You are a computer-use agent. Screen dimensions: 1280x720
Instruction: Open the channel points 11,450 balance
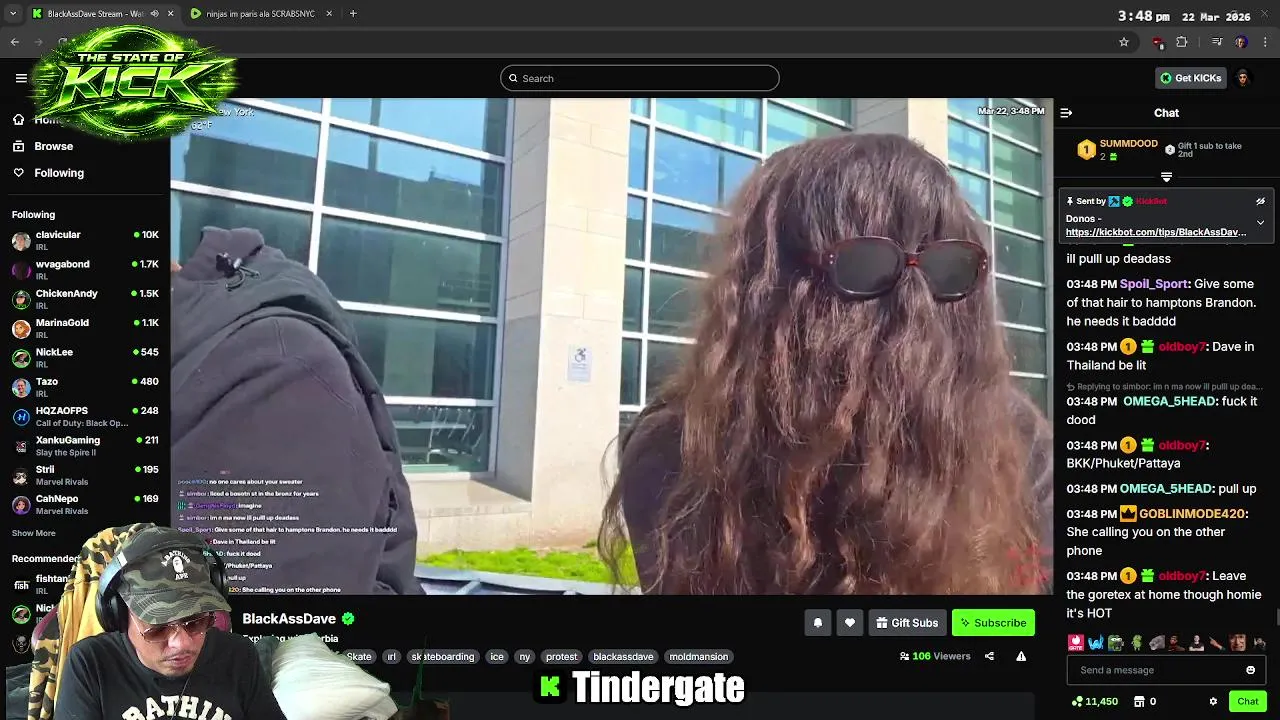pyautogui.click(x=1094, y=702)
